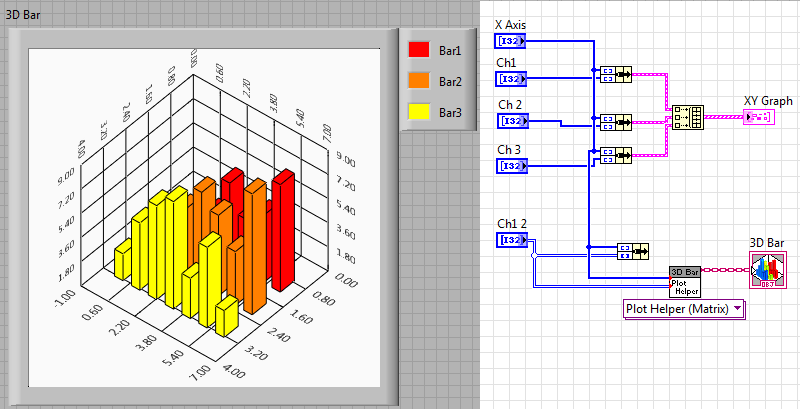Click the 3D Bar front panel label
Screen dimensions: 800x409
23,14
